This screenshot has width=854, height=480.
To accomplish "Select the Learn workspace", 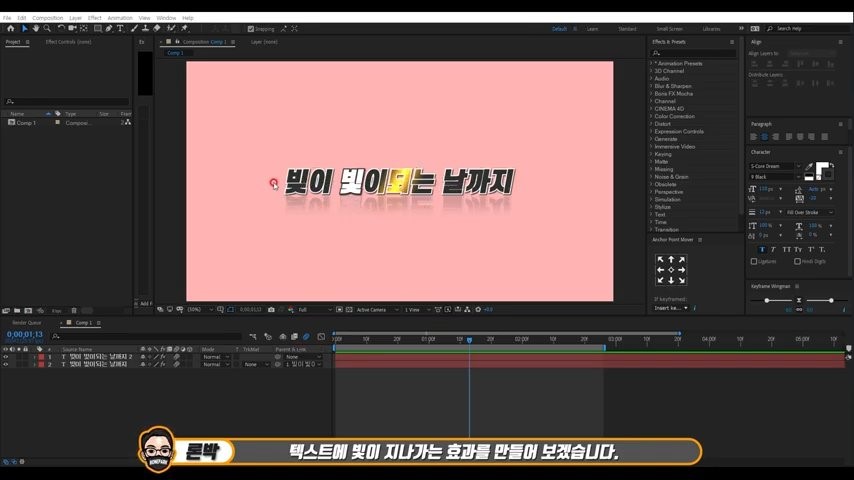I will coord(592,29).
